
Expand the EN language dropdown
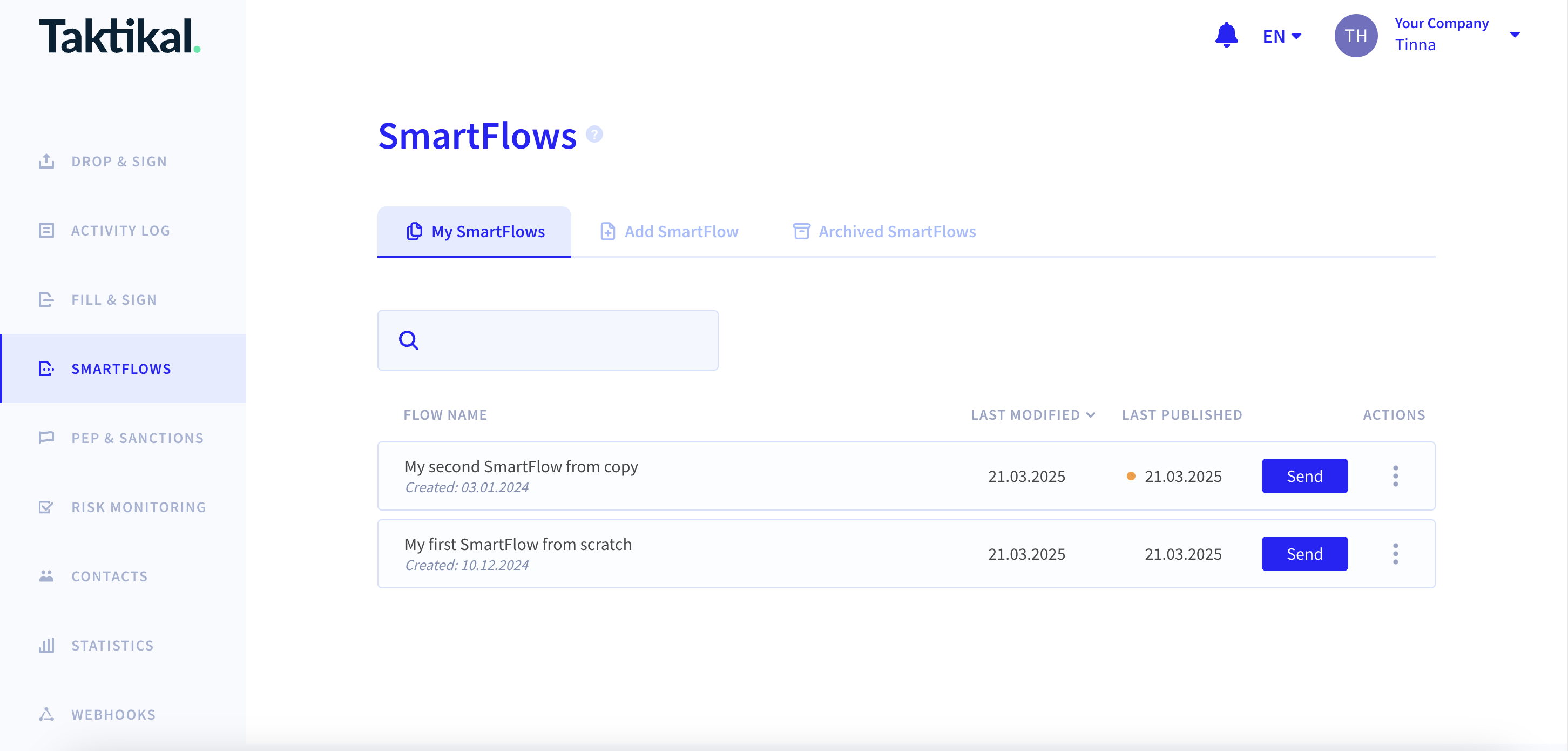click(x=1282, y=36)
